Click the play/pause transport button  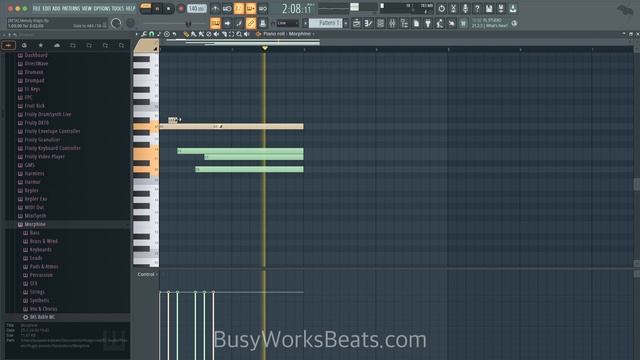pyautogui.click(x=157, y=9)
